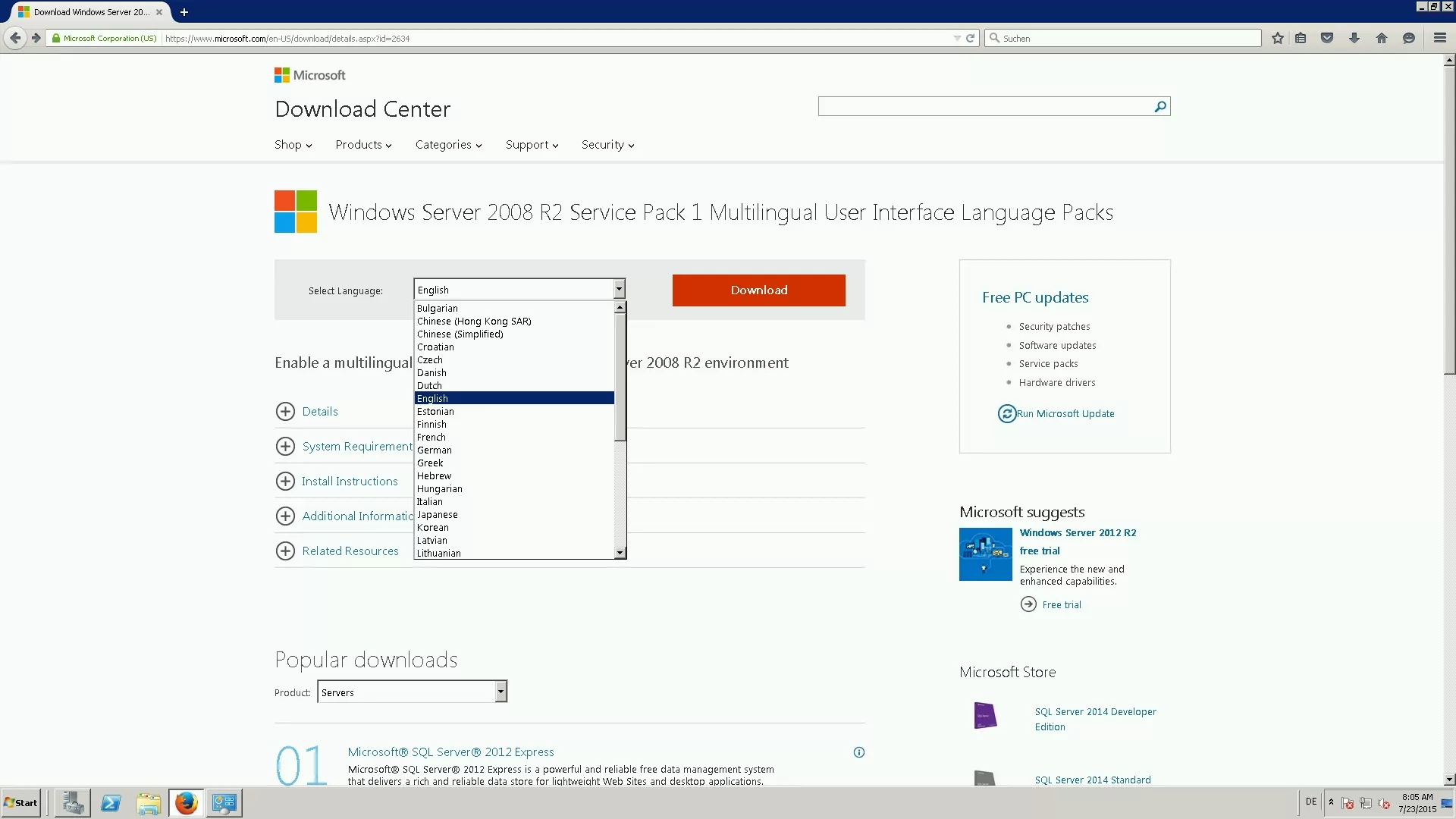Select the Download Windows Server tab
This screenshot has width=1456, height=819.
[x=89, y=12]
